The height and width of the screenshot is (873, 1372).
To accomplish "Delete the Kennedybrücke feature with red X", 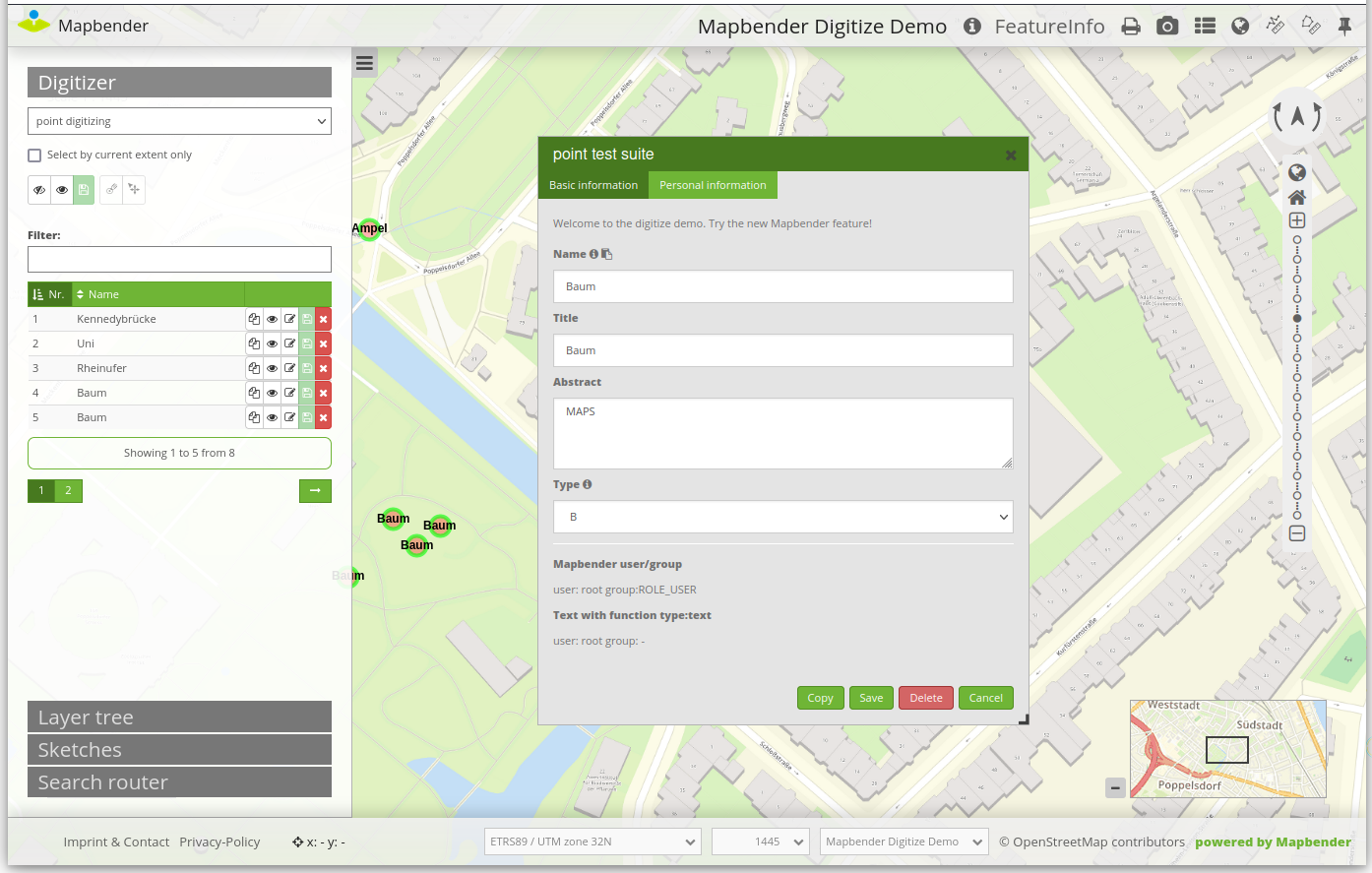I will point(323,319).
